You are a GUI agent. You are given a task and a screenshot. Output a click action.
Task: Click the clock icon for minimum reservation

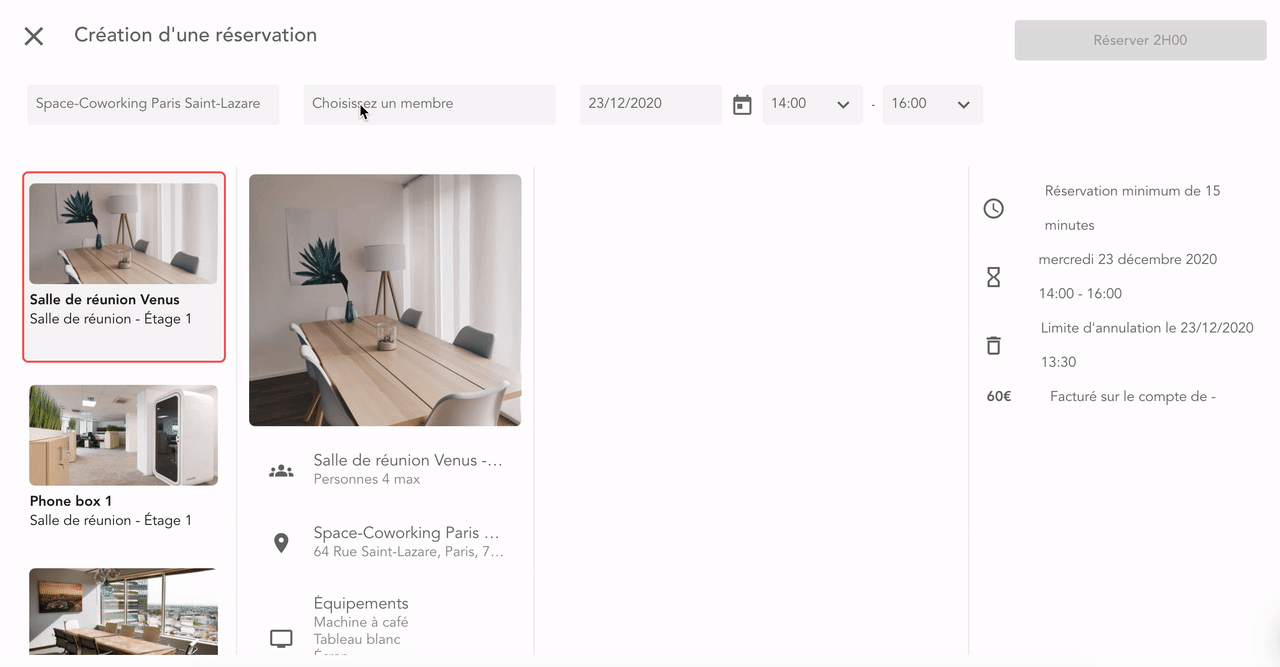993,208
